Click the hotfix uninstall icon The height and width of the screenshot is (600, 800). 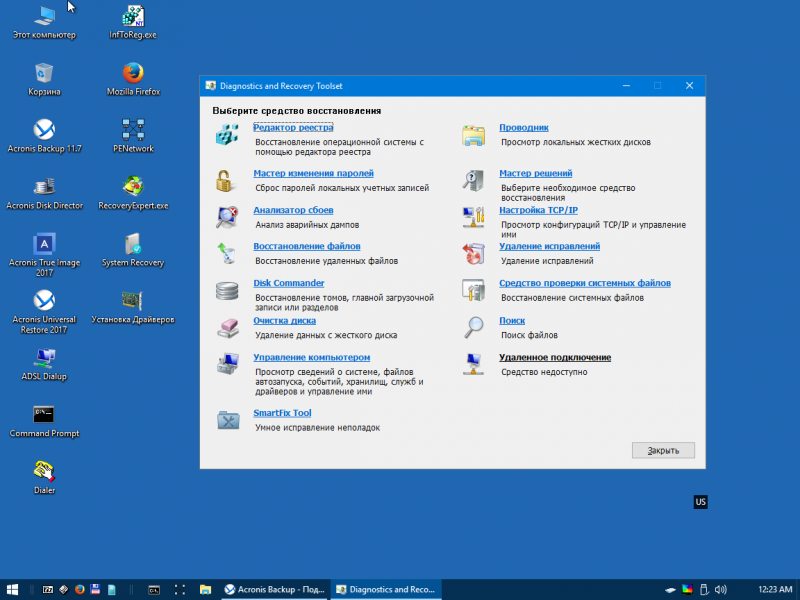click(473, 254)
